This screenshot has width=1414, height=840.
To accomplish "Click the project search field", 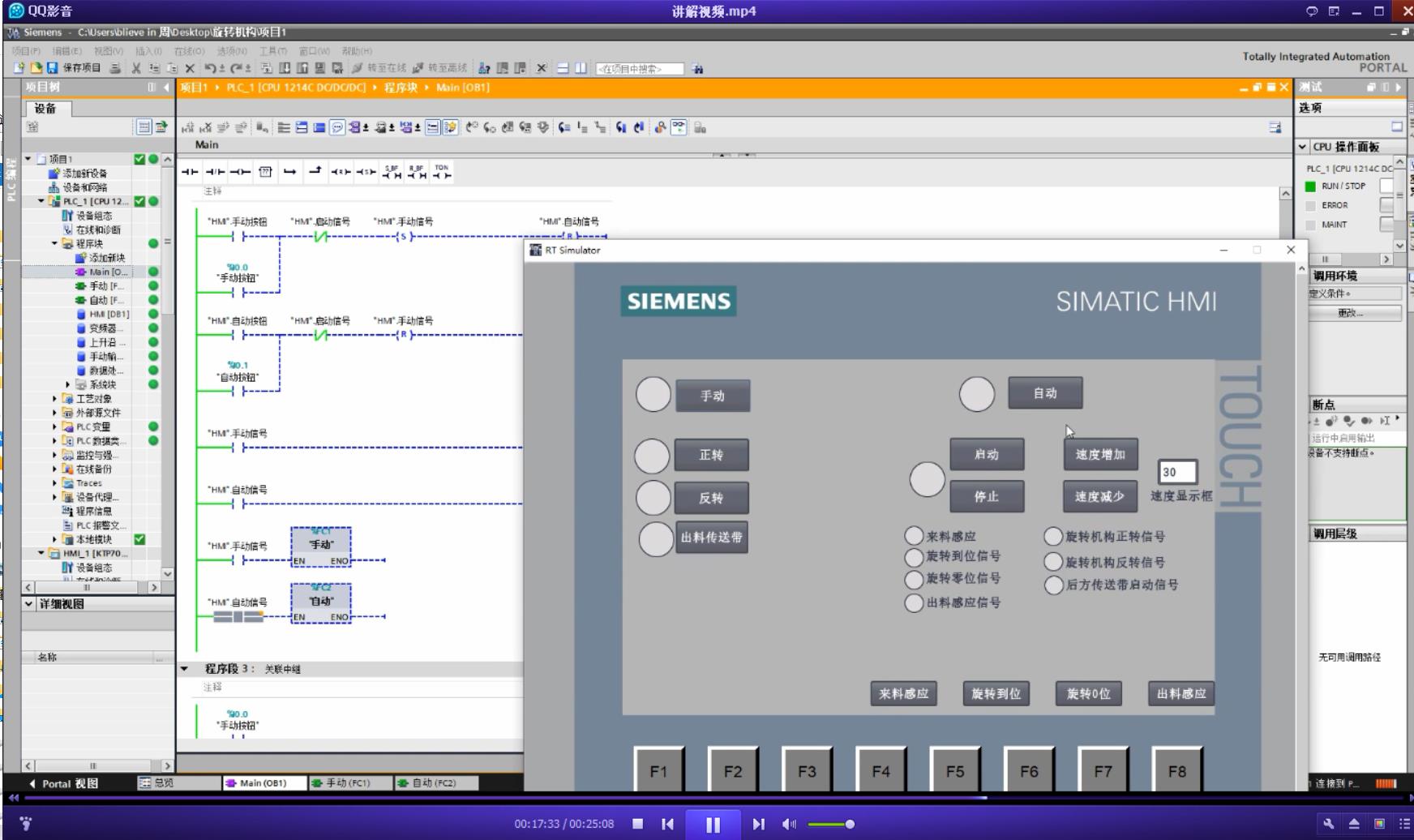I will (639, 69).
